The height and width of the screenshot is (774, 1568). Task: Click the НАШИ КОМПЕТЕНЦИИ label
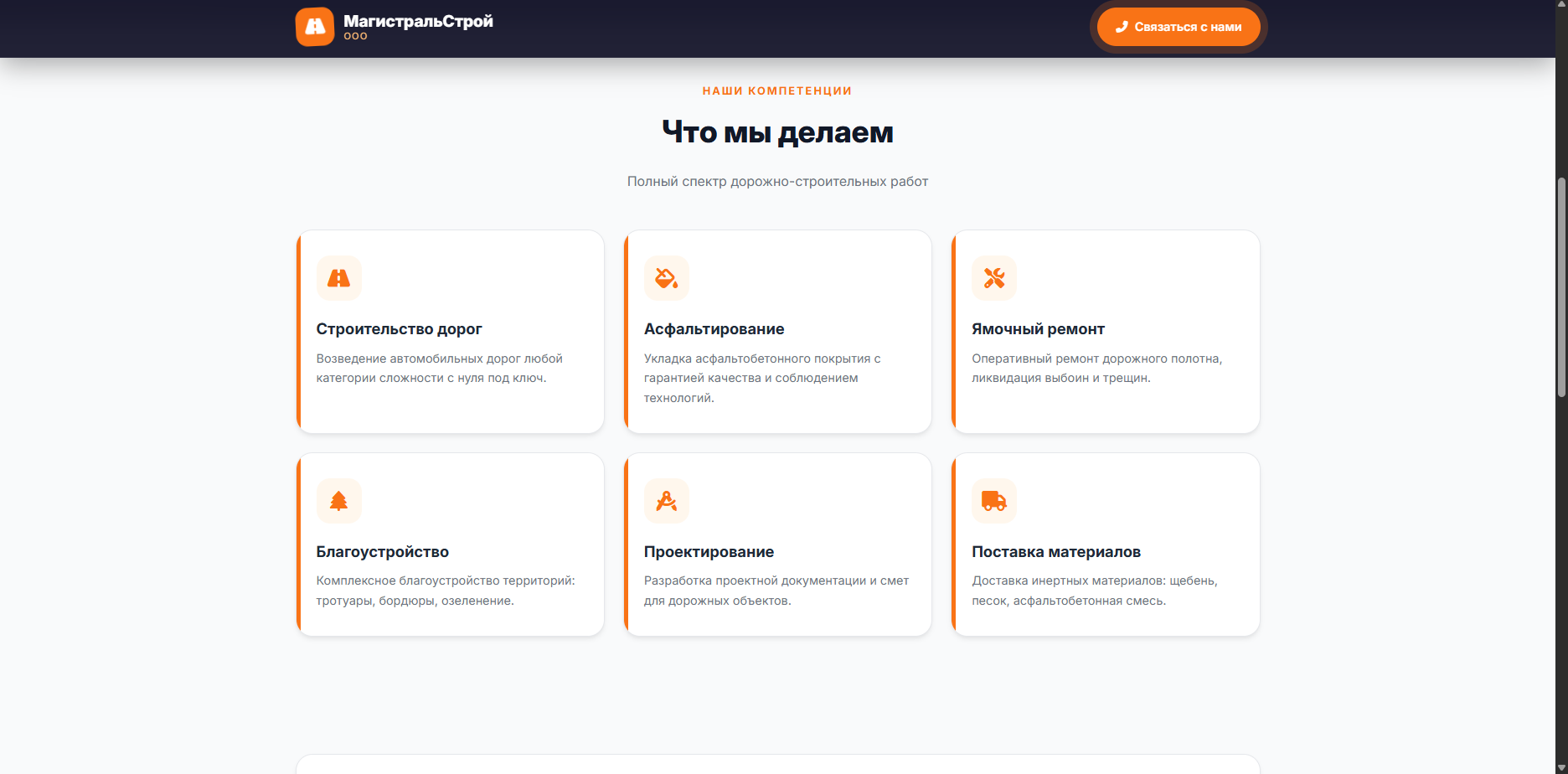point(777,90)
